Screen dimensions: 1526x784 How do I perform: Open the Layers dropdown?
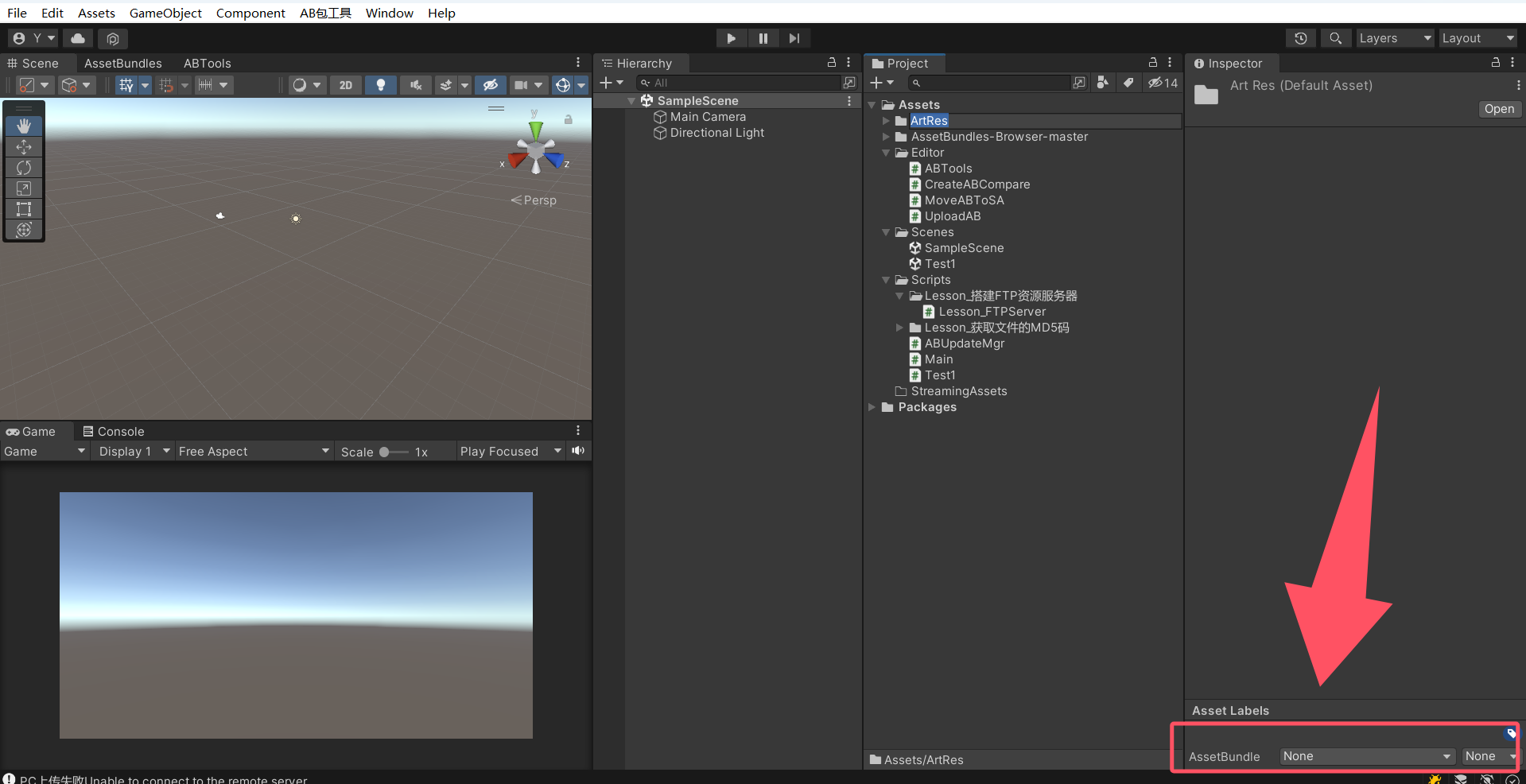[x=1394, y=38]
